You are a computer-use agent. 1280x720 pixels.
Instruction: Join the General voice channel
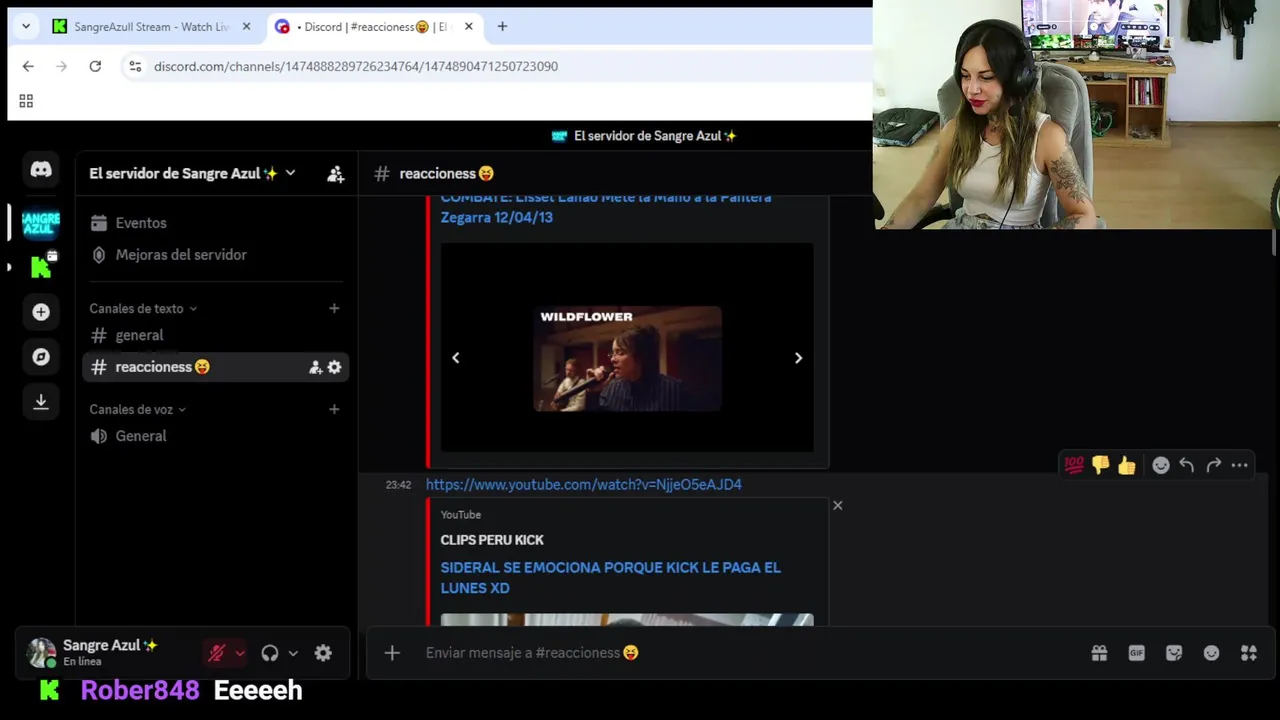(215, 436)
